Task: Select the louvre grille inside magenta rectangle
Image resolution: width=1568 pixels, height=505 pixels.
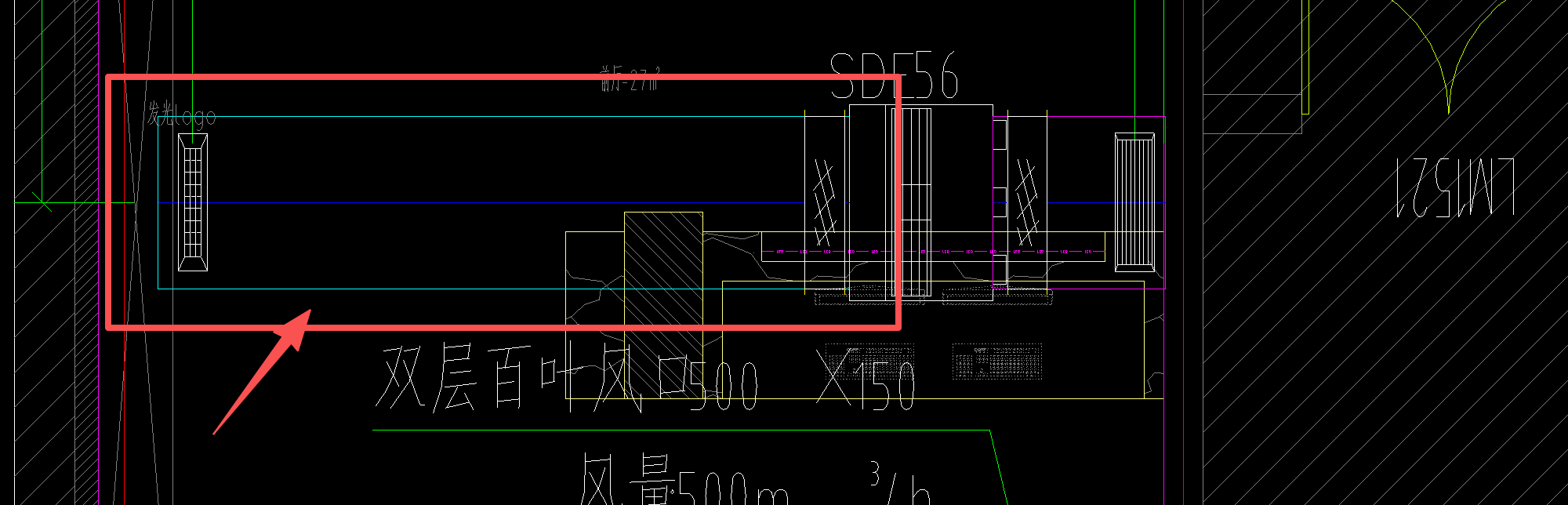Action: point(1134,202)
